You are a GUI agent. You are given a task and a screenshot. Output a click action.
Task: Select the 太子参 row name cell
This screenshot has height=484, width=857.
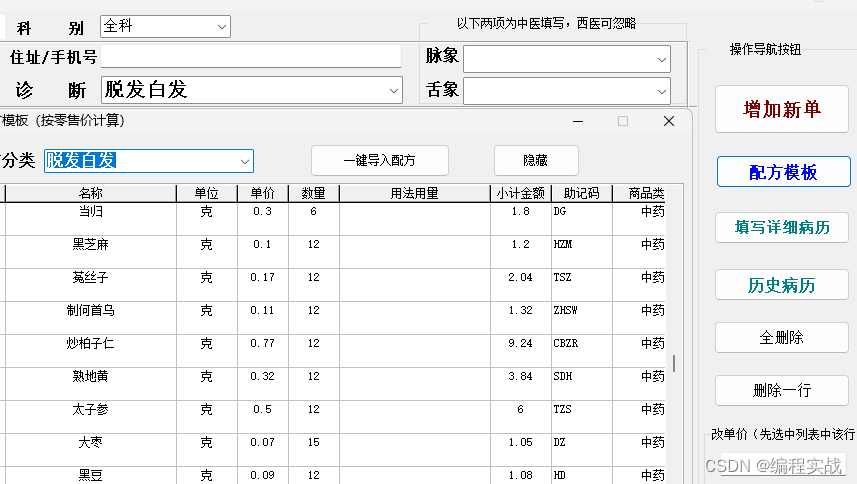coord(91,417)
